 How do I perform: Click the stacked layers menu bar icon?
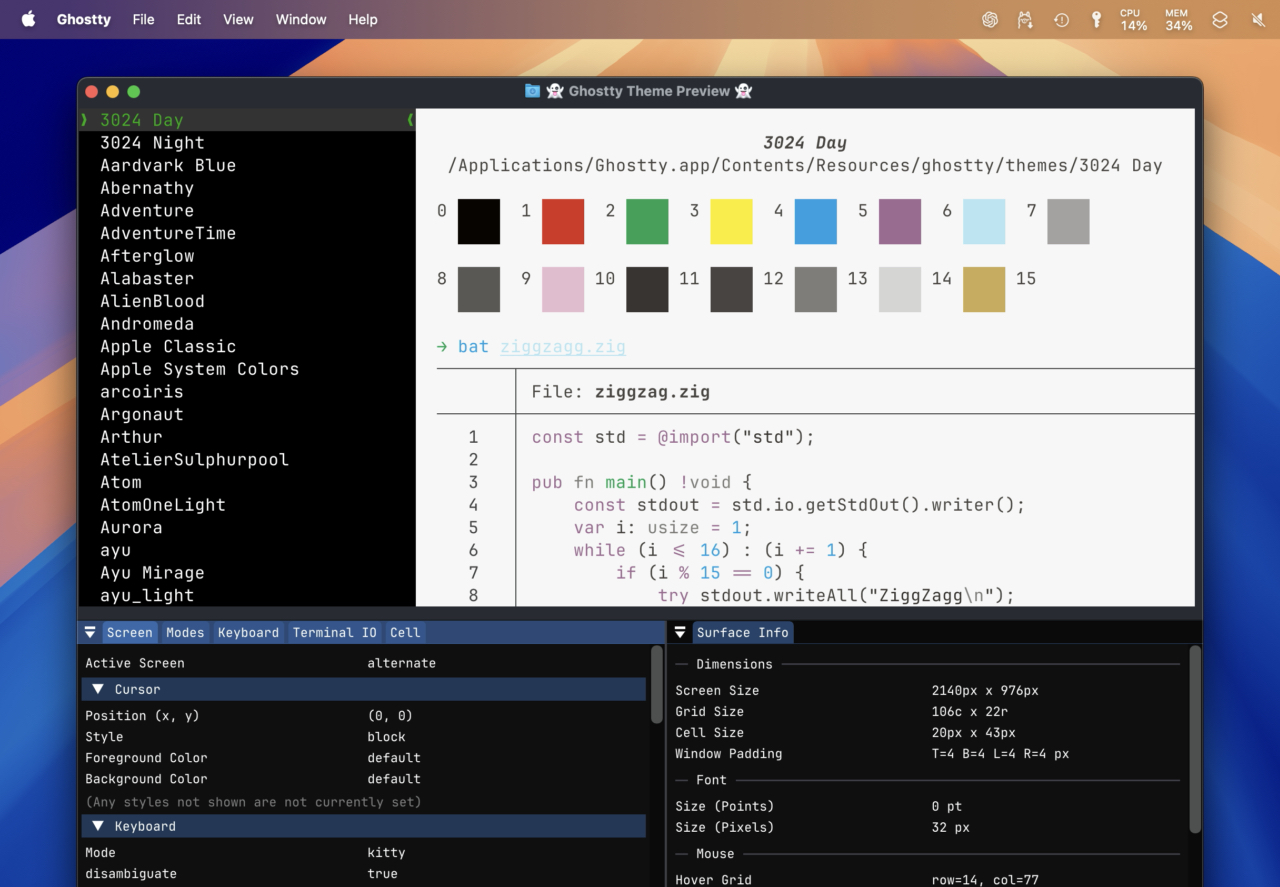(x=1220, y=19)
